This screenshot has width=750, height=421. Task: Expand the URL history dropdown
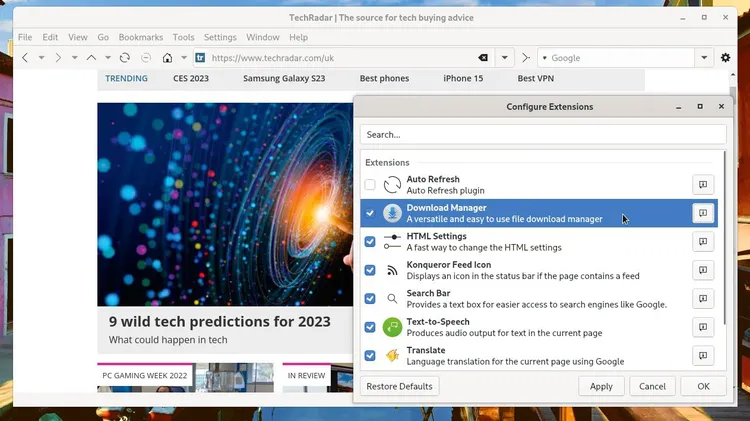pyautogui.click(x=505, y=58)
